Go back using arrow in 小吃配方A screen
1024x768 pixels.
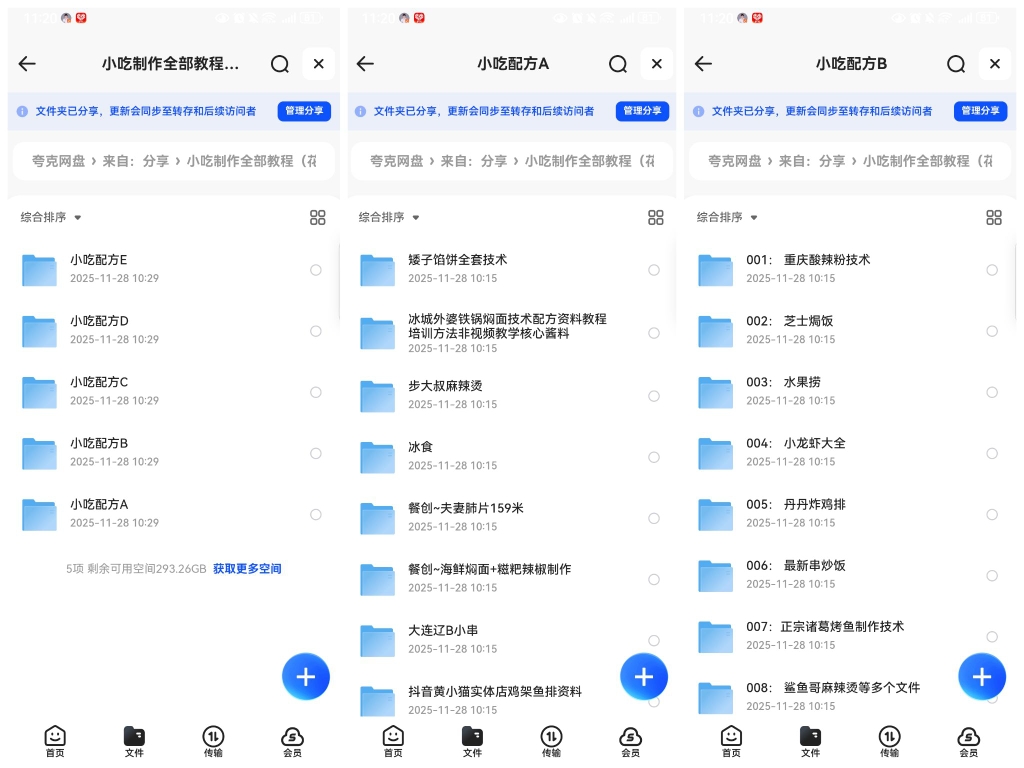pyautogui.click(x=365, y=64)
